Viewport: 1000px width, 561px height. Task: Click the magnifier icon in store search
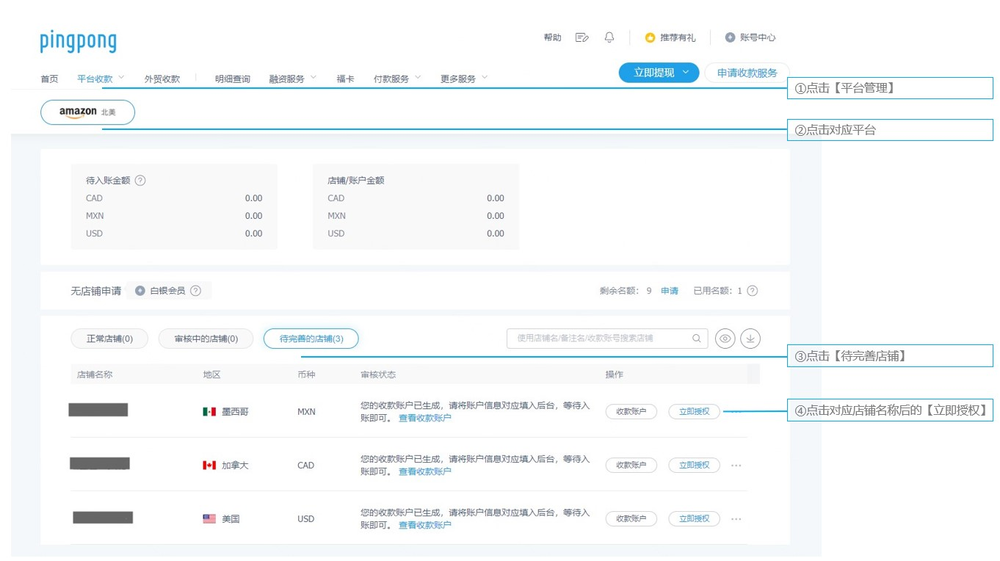click(x=696, y=339)
